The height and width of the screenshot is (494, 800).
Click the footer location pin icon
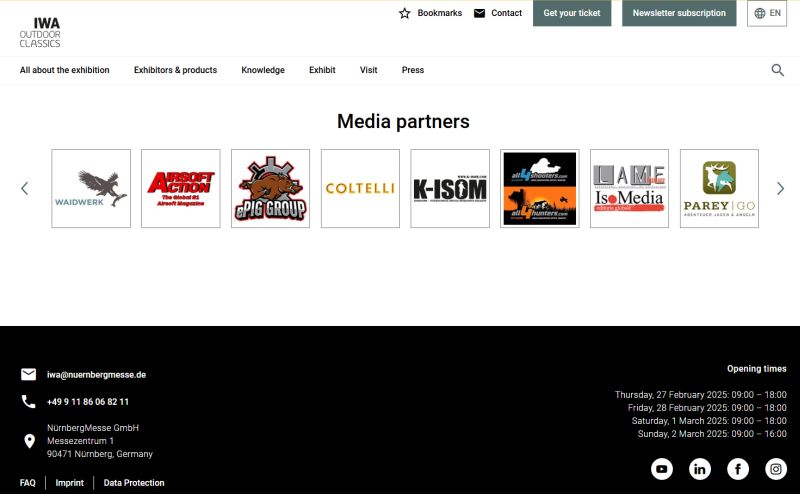click(x=30, y=441)
